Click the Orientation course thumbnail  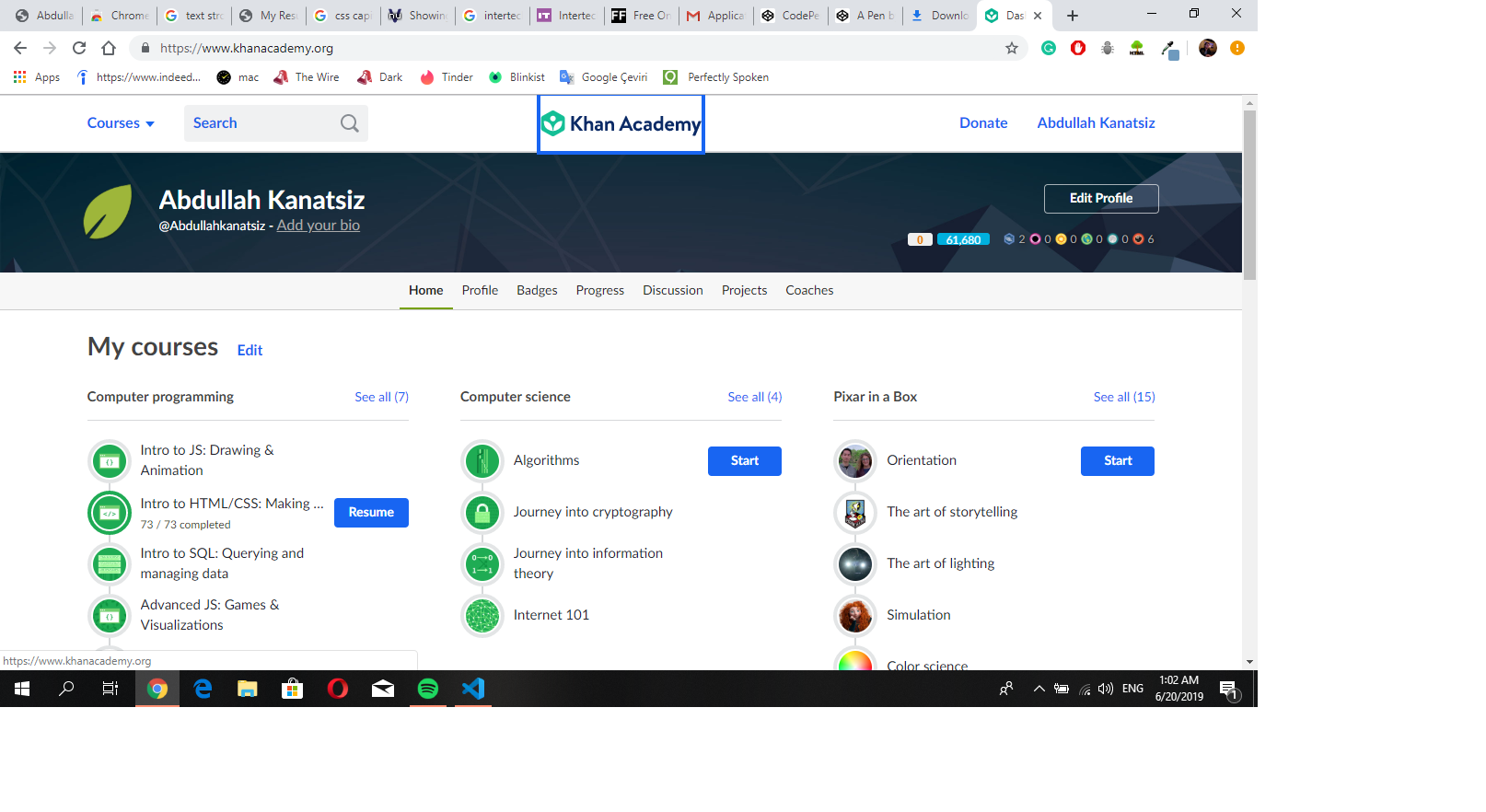click(x=855, y=460)
